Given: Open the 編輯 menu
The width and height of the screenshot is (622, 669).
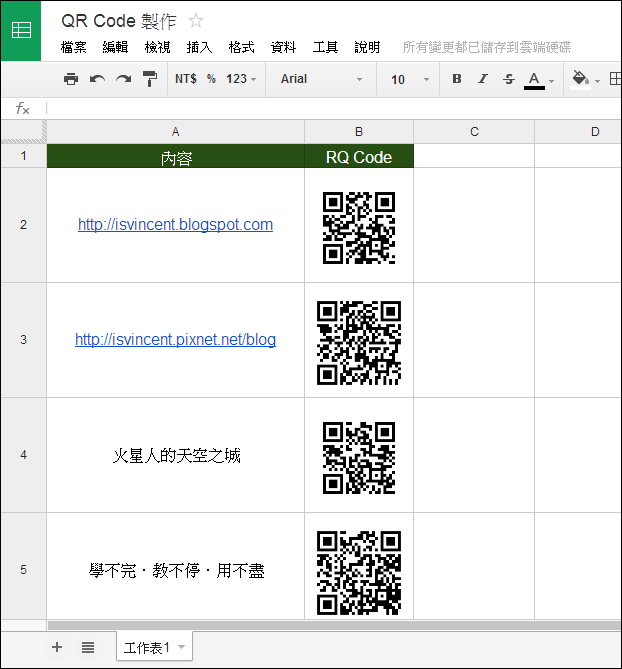Looking at the screenshot, I should coord(116,47).
